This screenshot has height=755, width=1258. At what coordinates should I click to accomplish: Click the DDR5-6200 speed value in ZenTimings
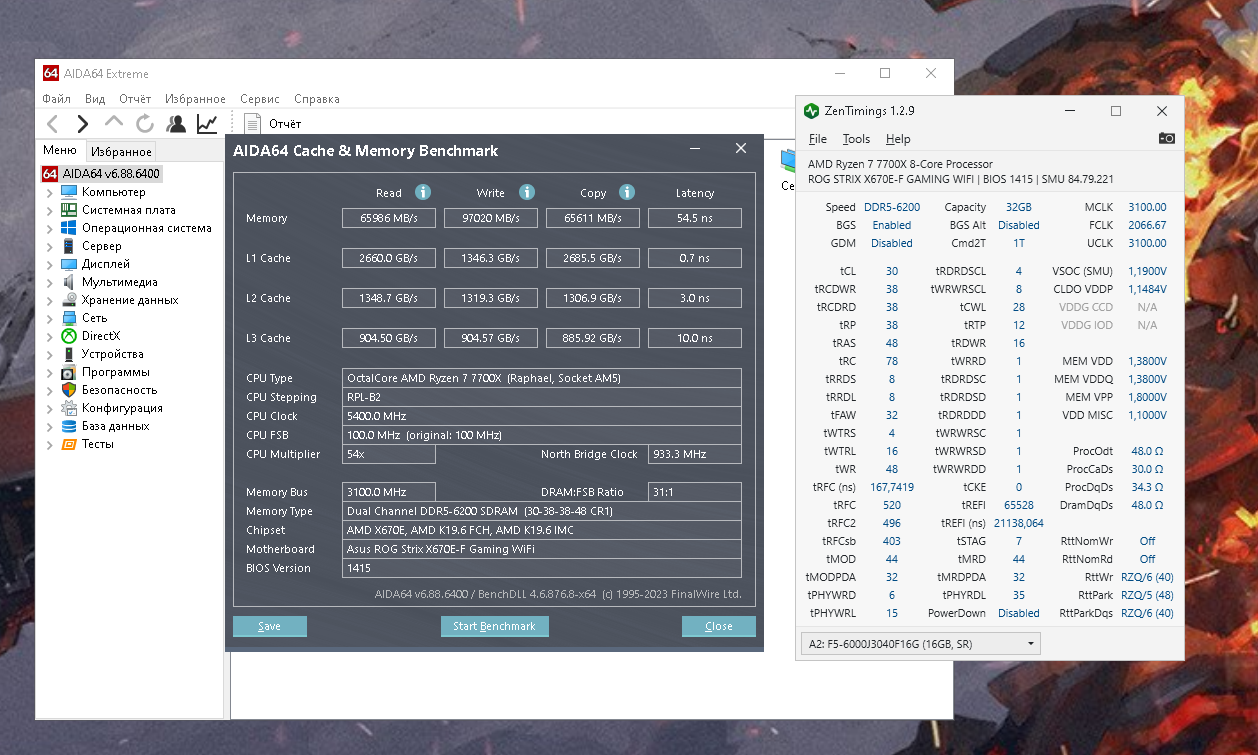(892, 207)
